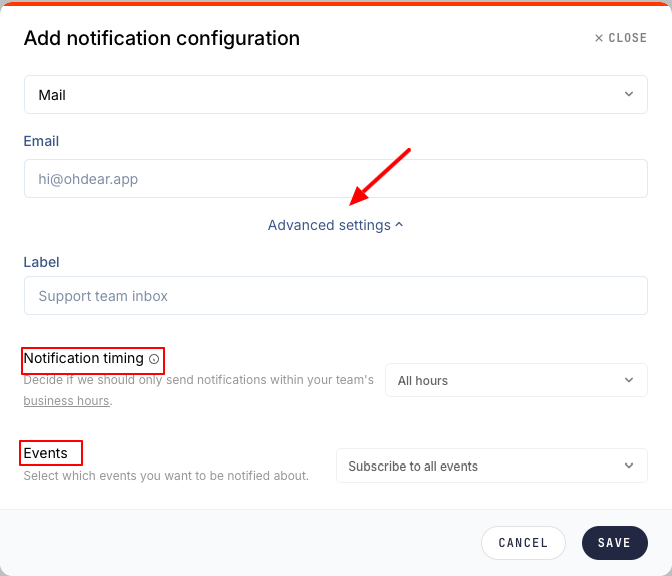Image resolution: width=672 pixels, height=576 pixels.
Task: Click the Add notification configuration title
Action: pyautogui.click(x=162, y=39)
